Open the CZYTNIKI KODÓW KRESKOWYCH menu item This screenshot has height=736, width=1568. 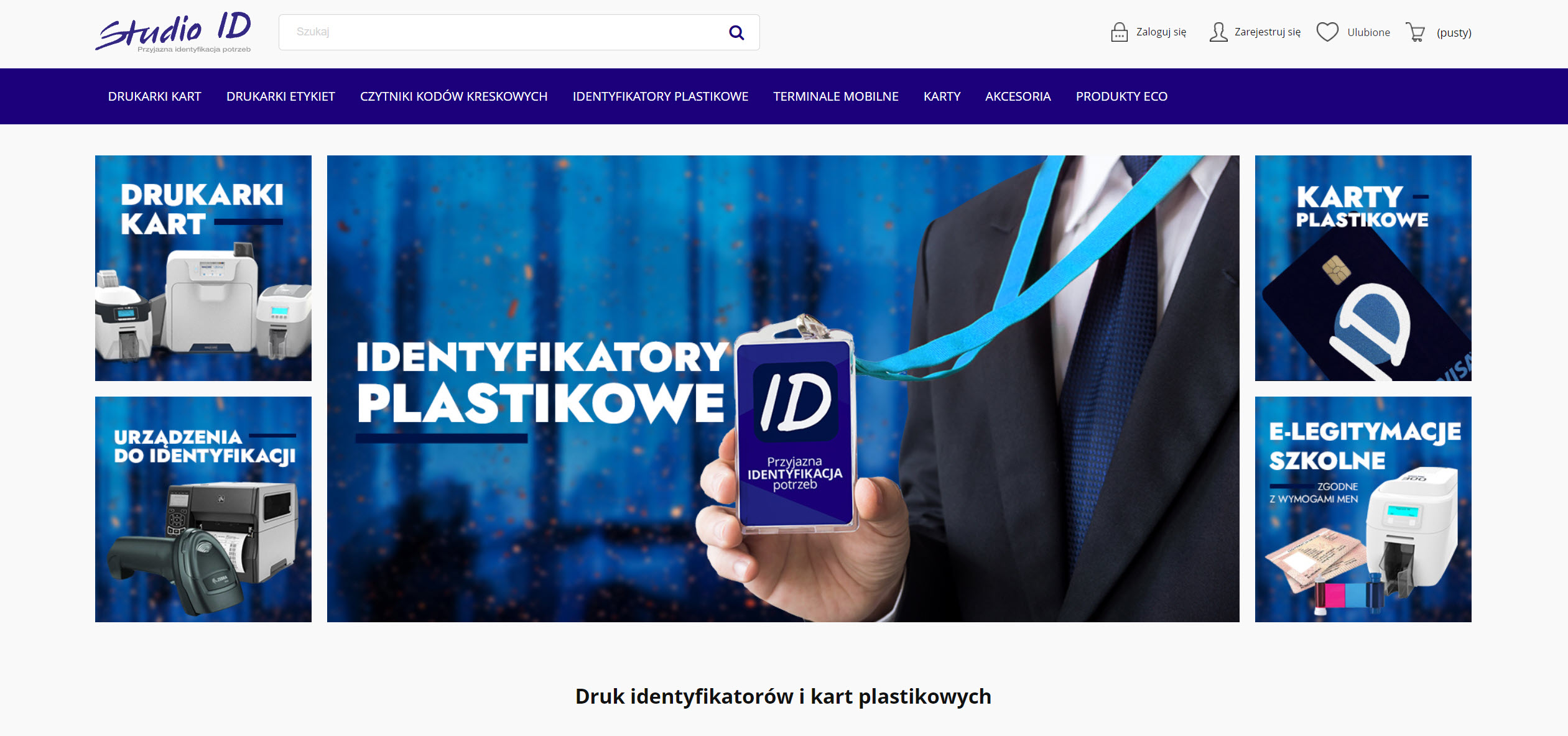pyautogui.click(x=453, y=96)
